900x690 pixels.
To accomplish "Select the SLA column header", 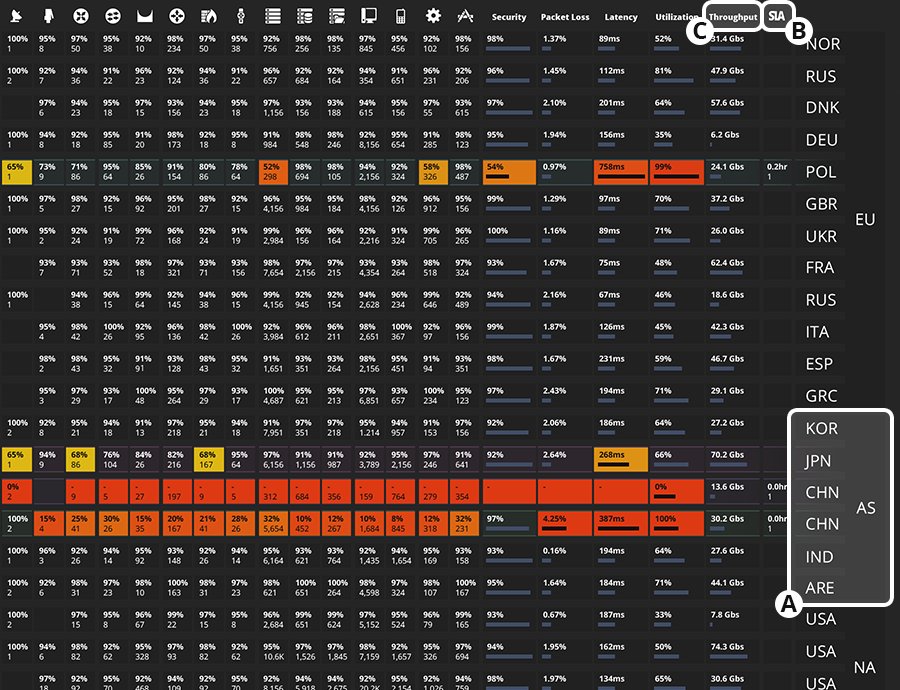I will pos(777,17).
